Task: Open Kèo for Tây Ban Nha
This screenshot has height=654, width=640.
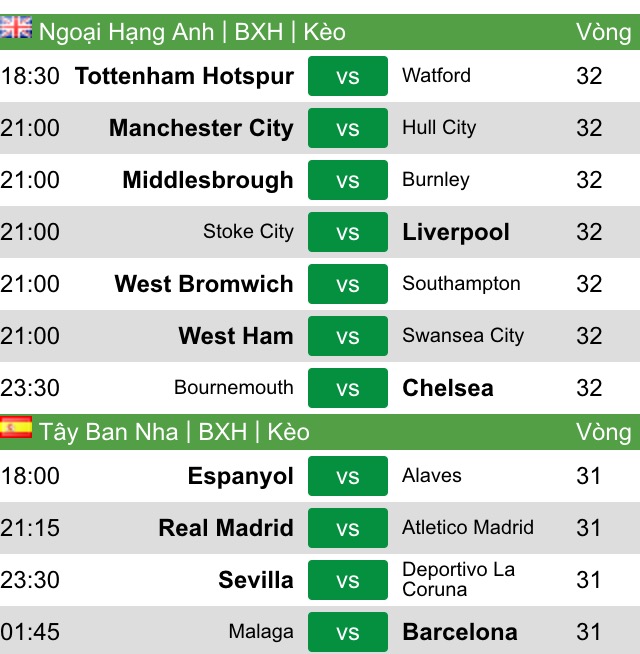Action: tap(288, 432)
